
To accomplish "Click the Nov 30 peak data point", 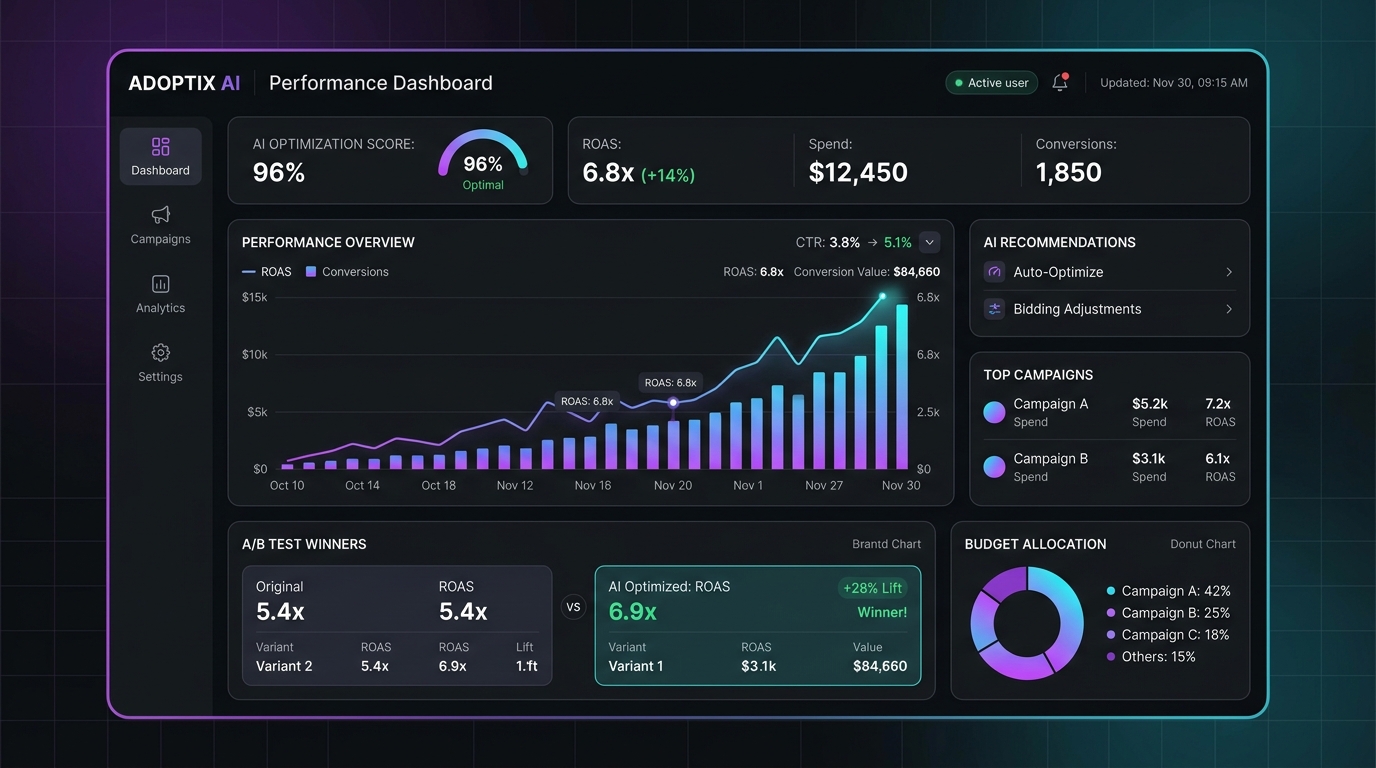I will point(882,297).
